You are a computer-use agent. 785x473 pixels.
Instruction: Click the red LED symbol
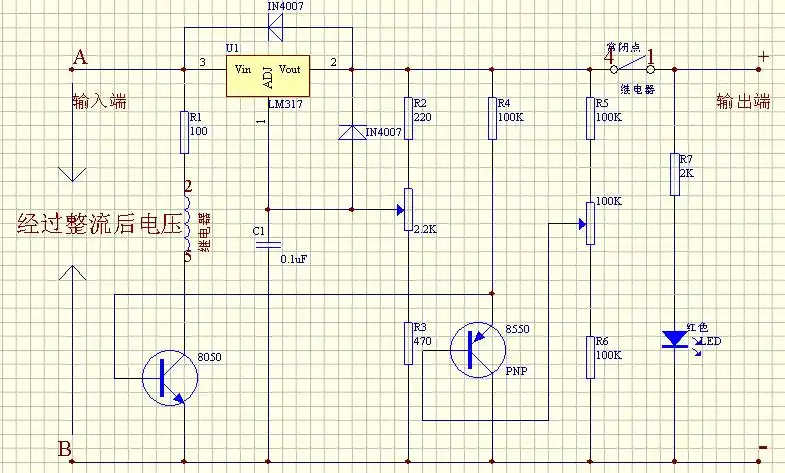click(676, 339)
